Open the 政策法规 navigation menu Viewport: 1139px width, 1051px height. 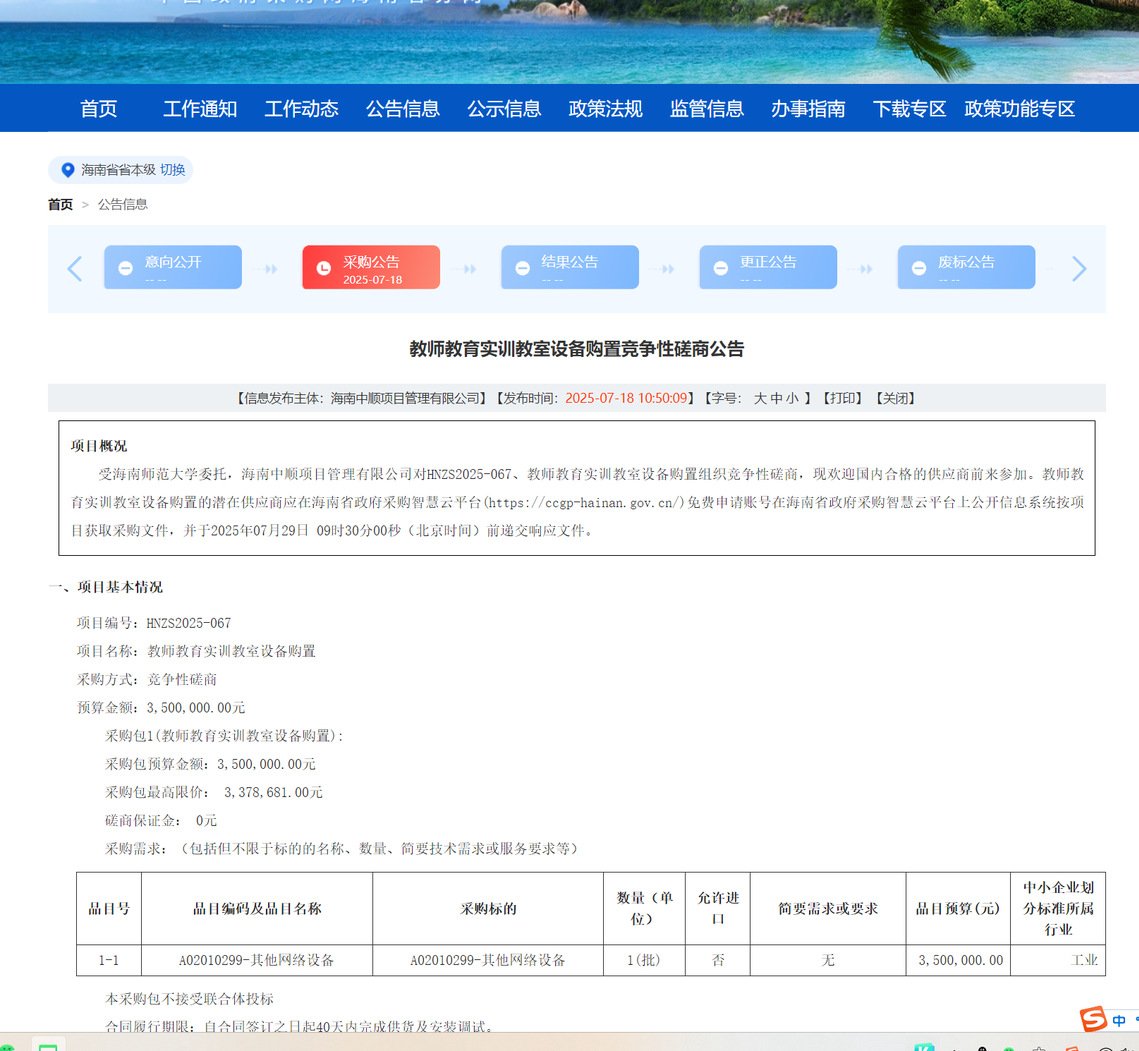coord(605,109)
